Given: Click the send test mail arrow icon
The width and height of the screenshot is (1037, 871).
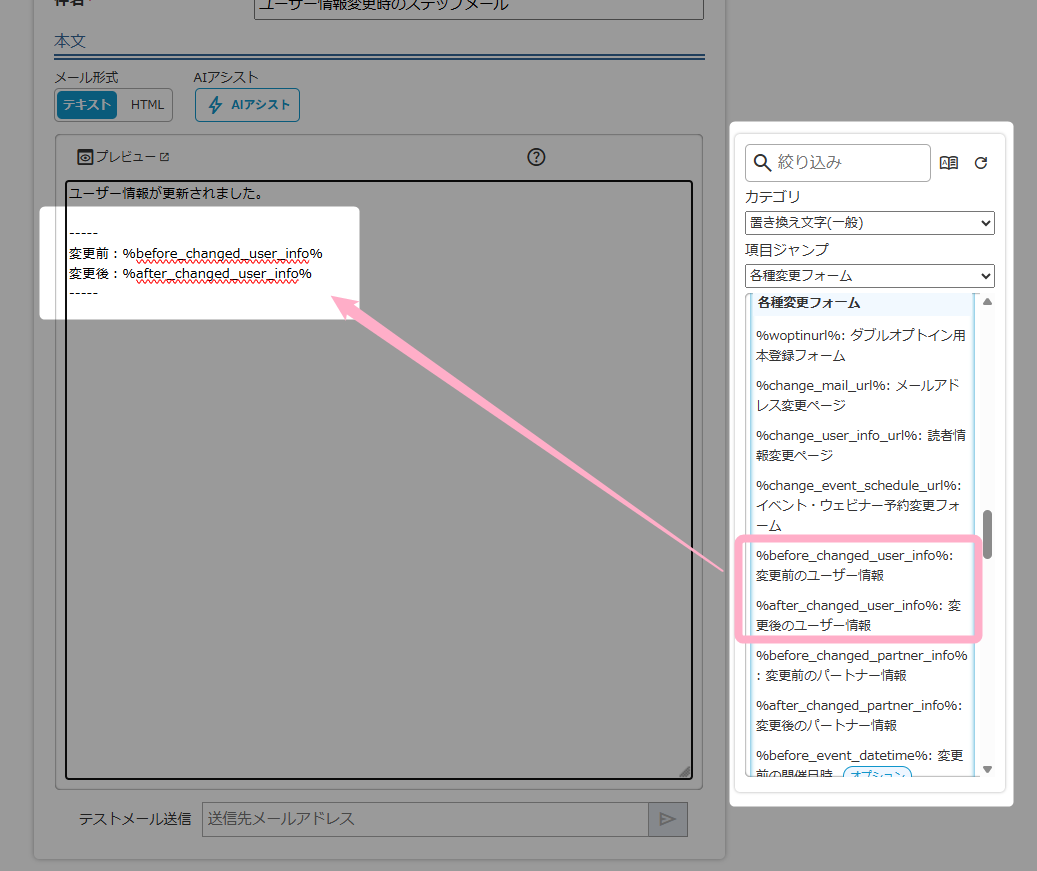Looking at the screenshot, I should [667, 819].
